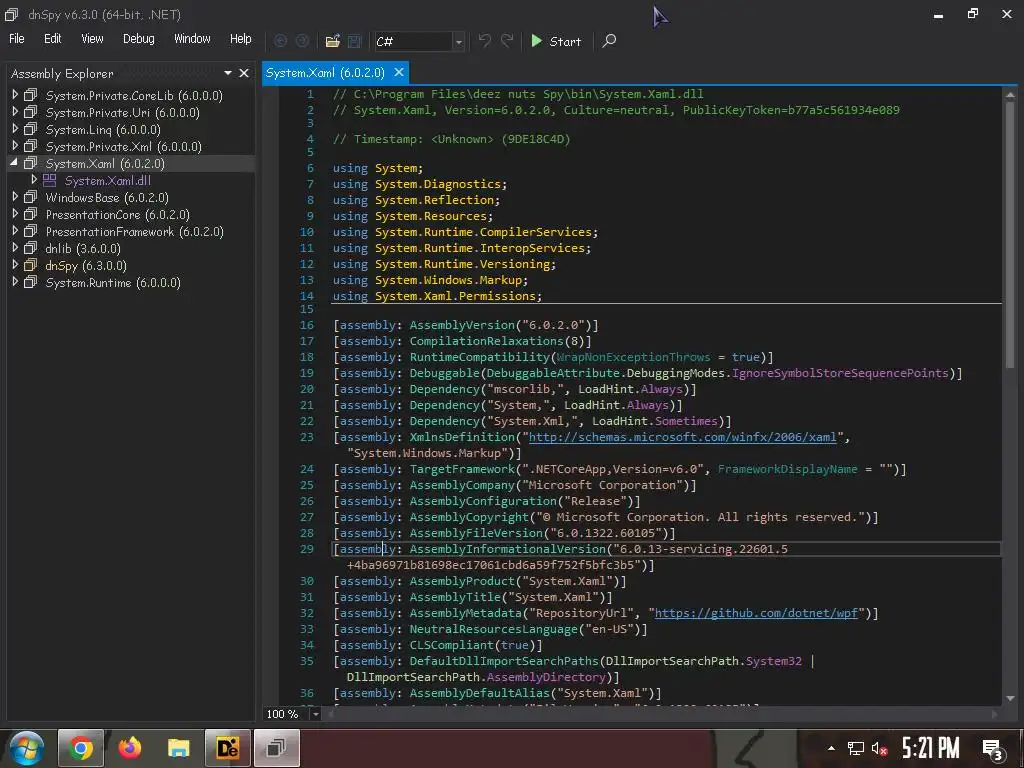The width and height of the screenshot is (1024, 768).
Task: Select the System.Xaml (6.0.2.0) document tab
Action: [325, 72]
